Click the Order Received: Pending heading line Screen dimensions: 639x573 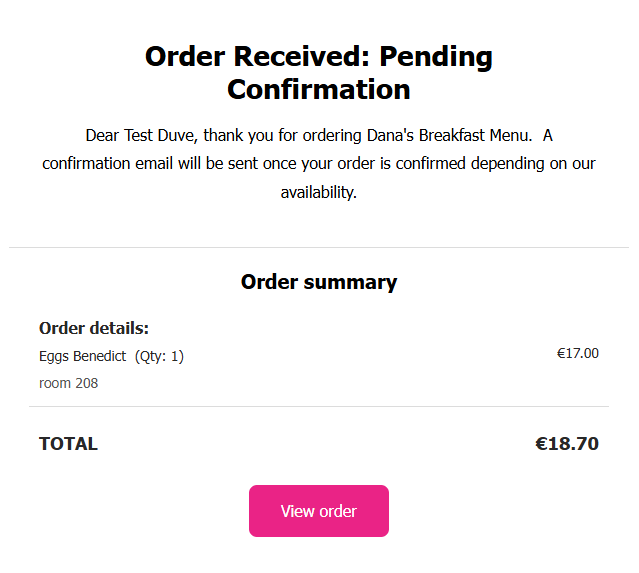[x=318, y=56]
